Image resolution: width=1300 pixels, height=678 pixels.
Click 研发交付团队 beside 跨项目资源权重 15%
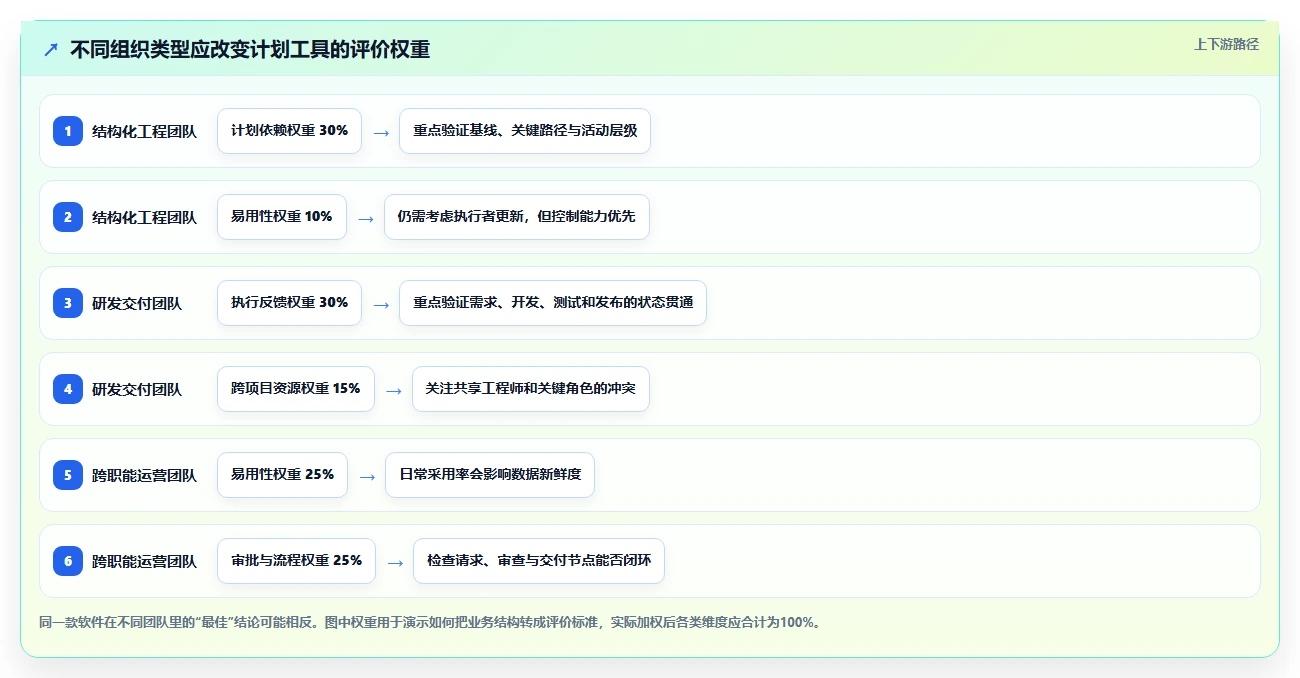tap(137, 389)
